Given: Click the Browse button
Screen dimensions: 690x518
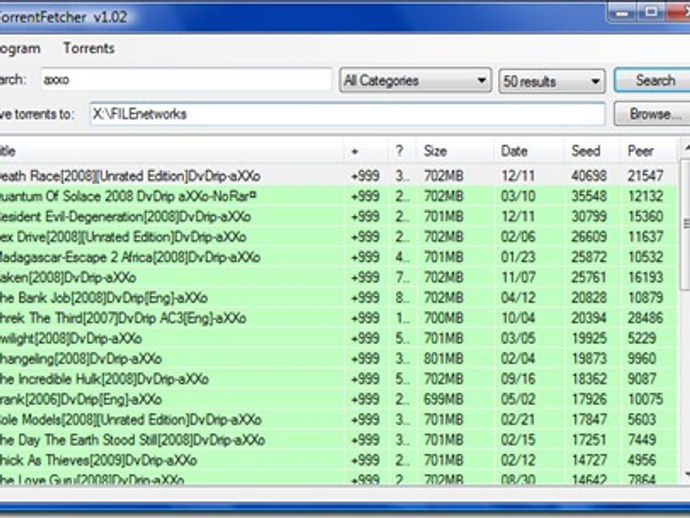Looking at the screenshot, I should click(x=652, y=114).
